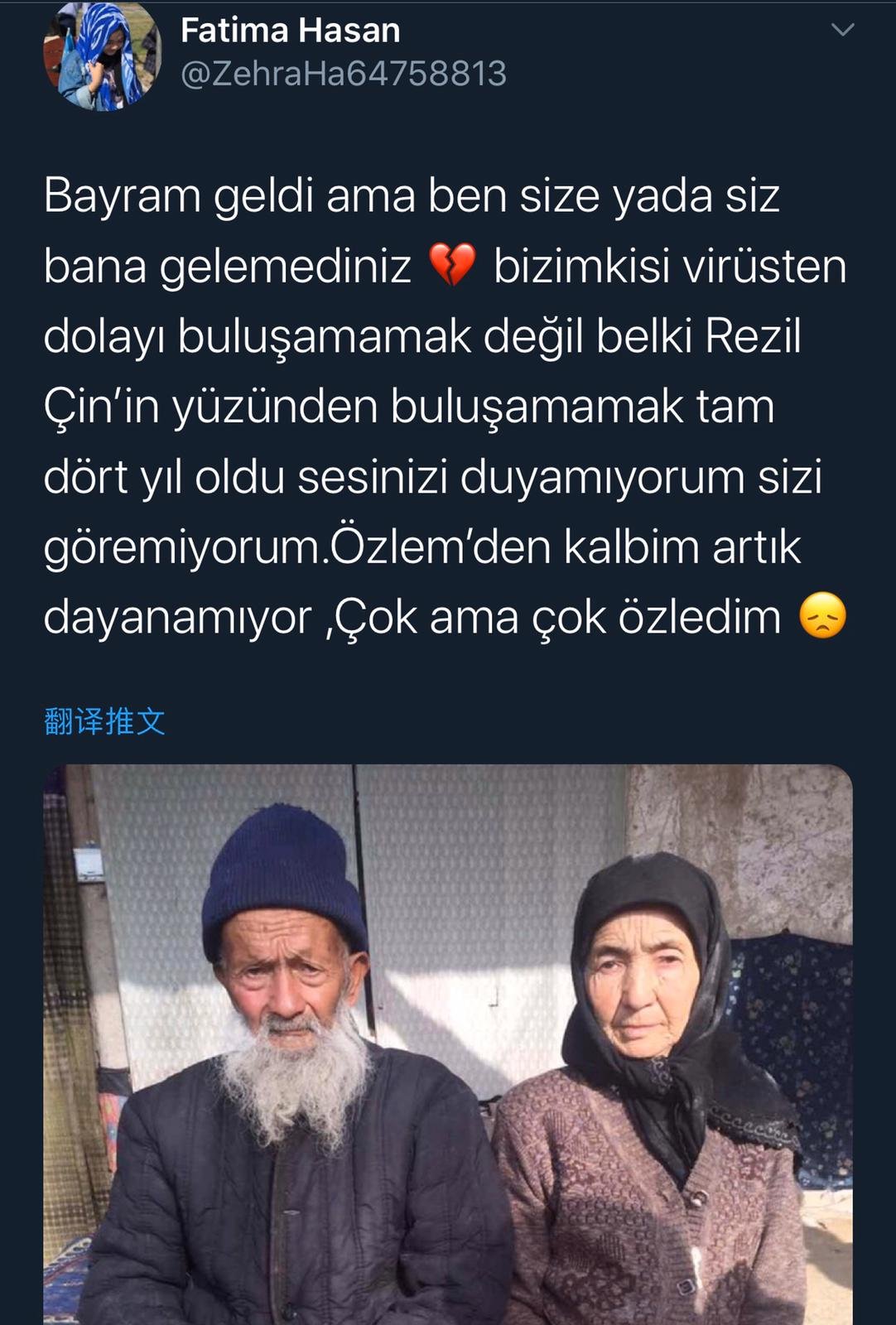Tap the man's blue knit beanie
Image resolution: width=896 pixels, height=1325 pixels.
(284, 879)
